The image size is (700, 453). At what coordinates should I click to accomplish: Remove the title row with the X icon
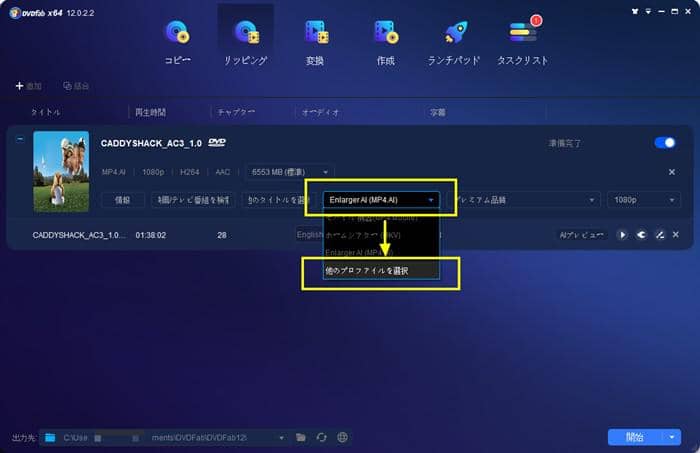click(x=675, y=235)
